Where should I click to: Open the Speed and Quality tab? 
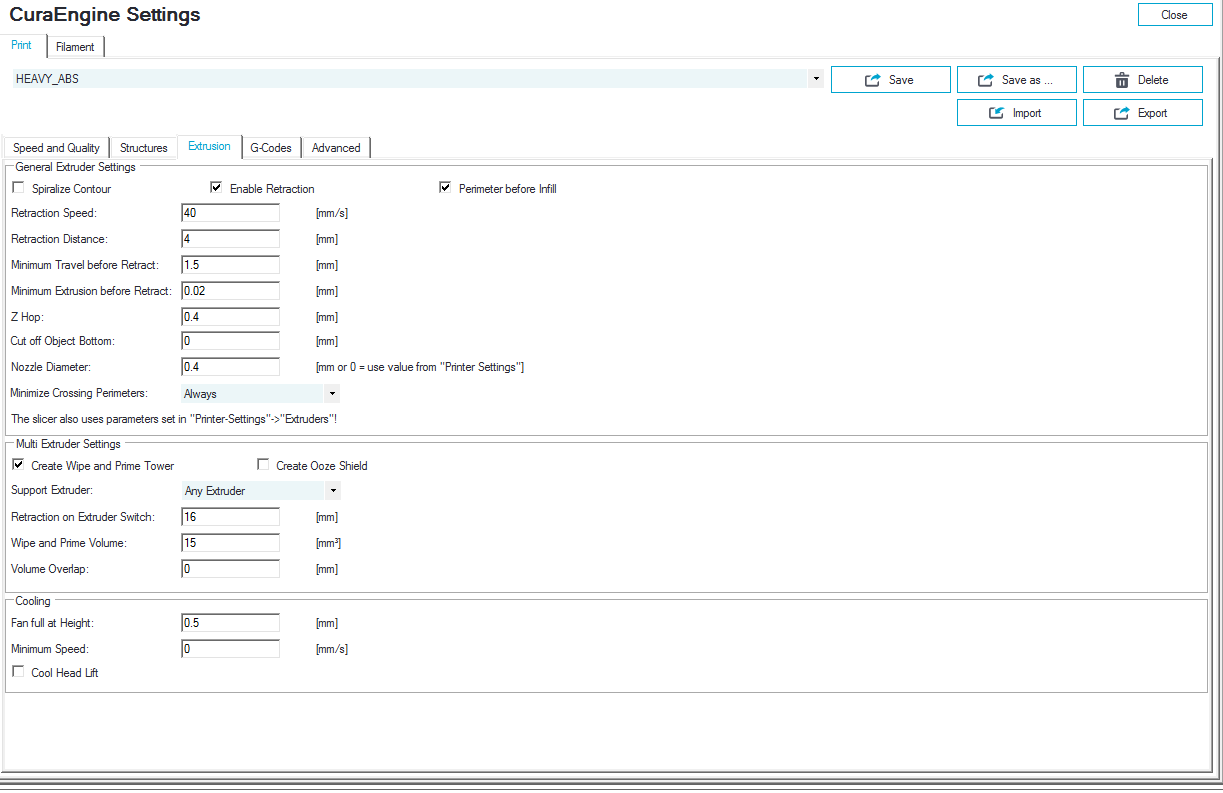coord(56,148)
